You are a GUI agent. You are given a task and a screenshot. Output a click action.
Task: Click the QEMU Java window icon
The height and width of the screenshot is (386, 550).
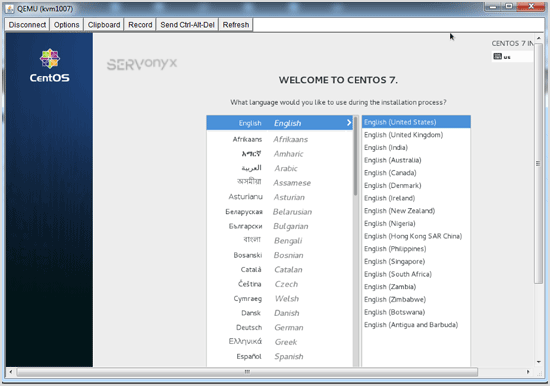(10, 8)
